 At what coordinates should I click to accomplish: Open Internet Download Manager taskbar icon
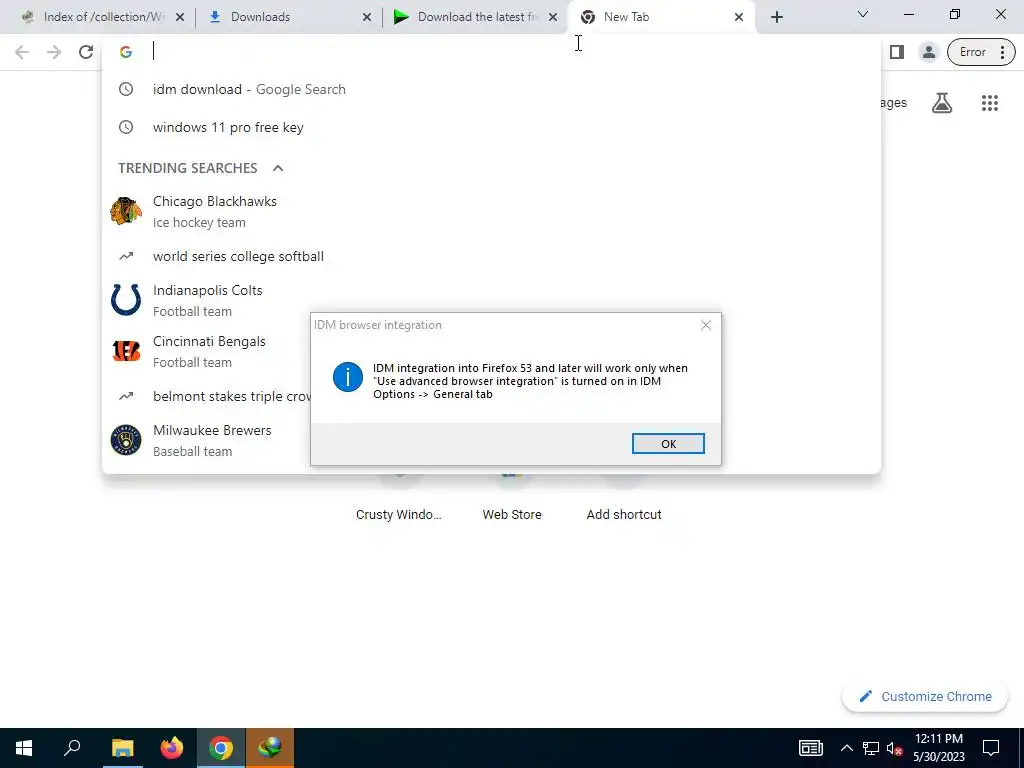(270, 748)
